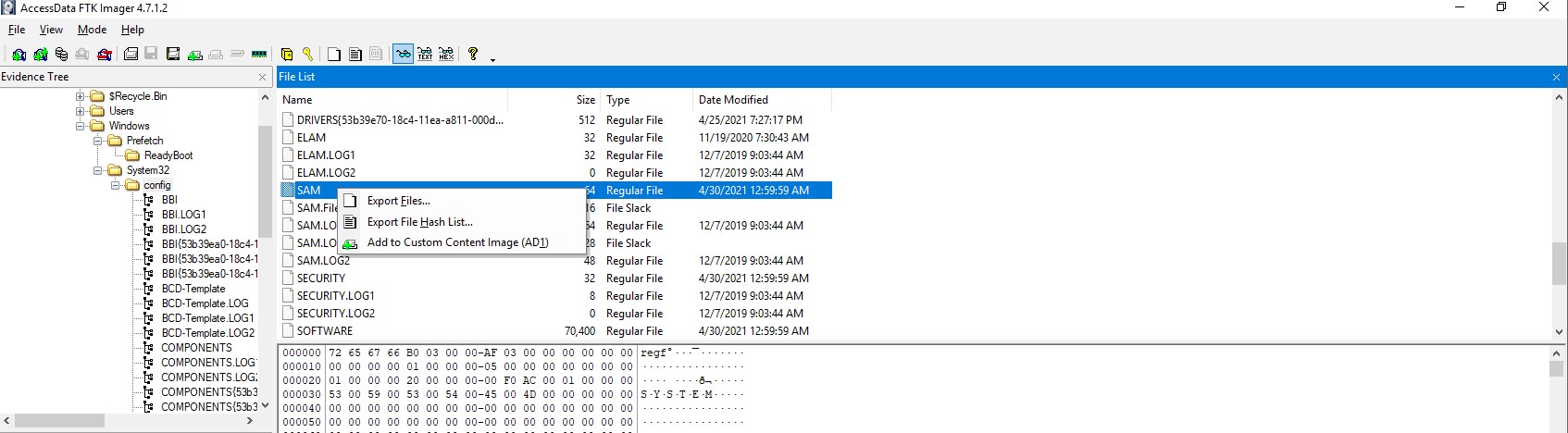1568x433 pixels.
Task: Switch viewer to Hex mode
Action: 446,55
